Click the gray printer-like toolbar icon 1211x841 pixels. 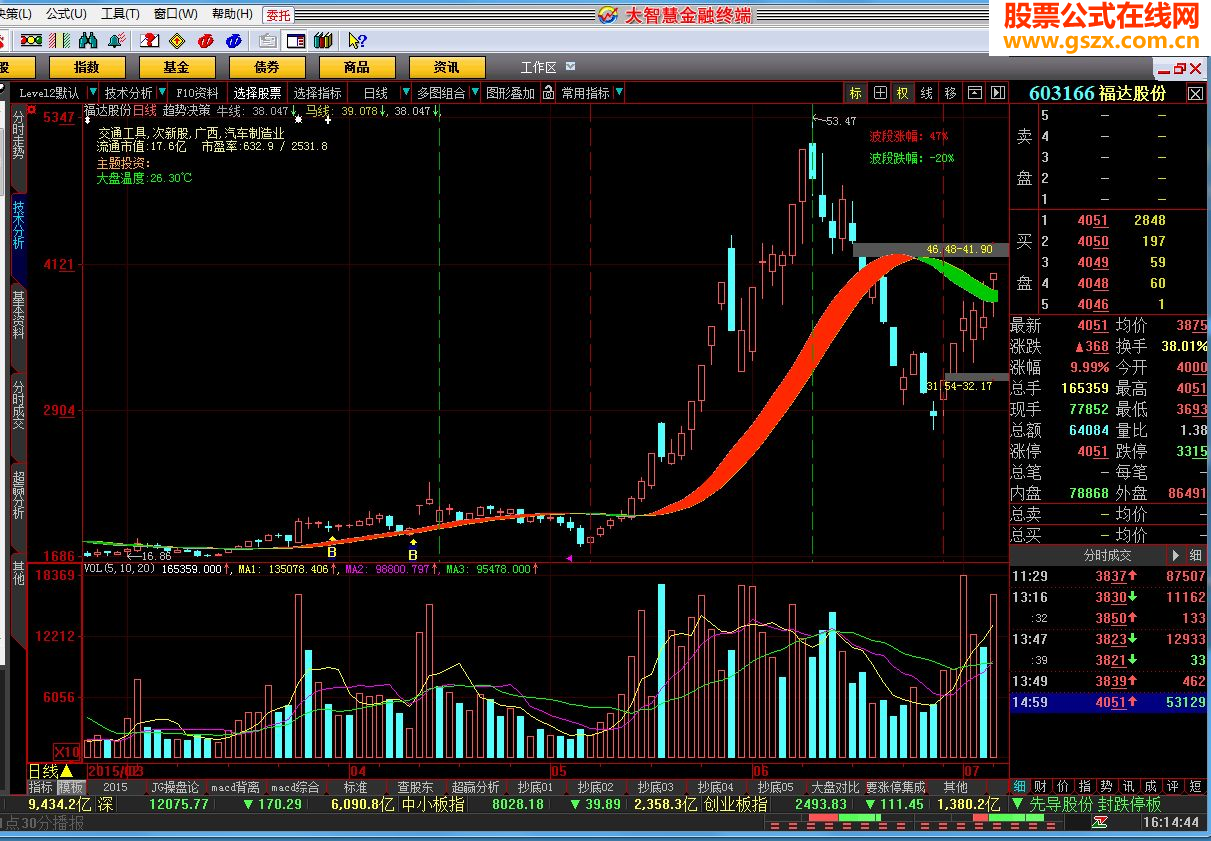click(x=267, y=41)
